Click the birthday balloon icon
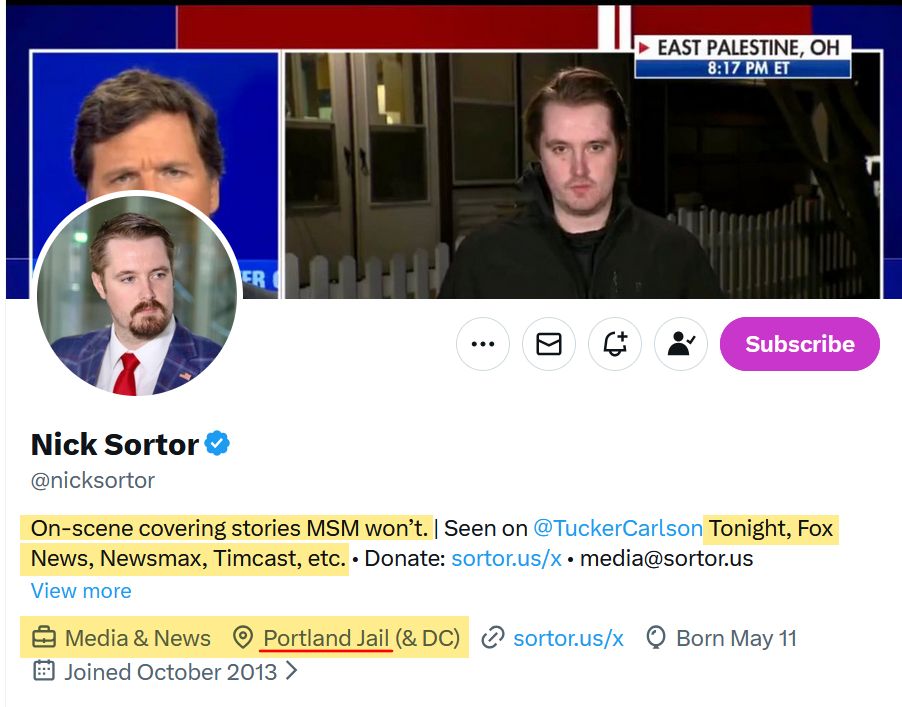Viewport: 902px width, 707px height. pos(656,638)
